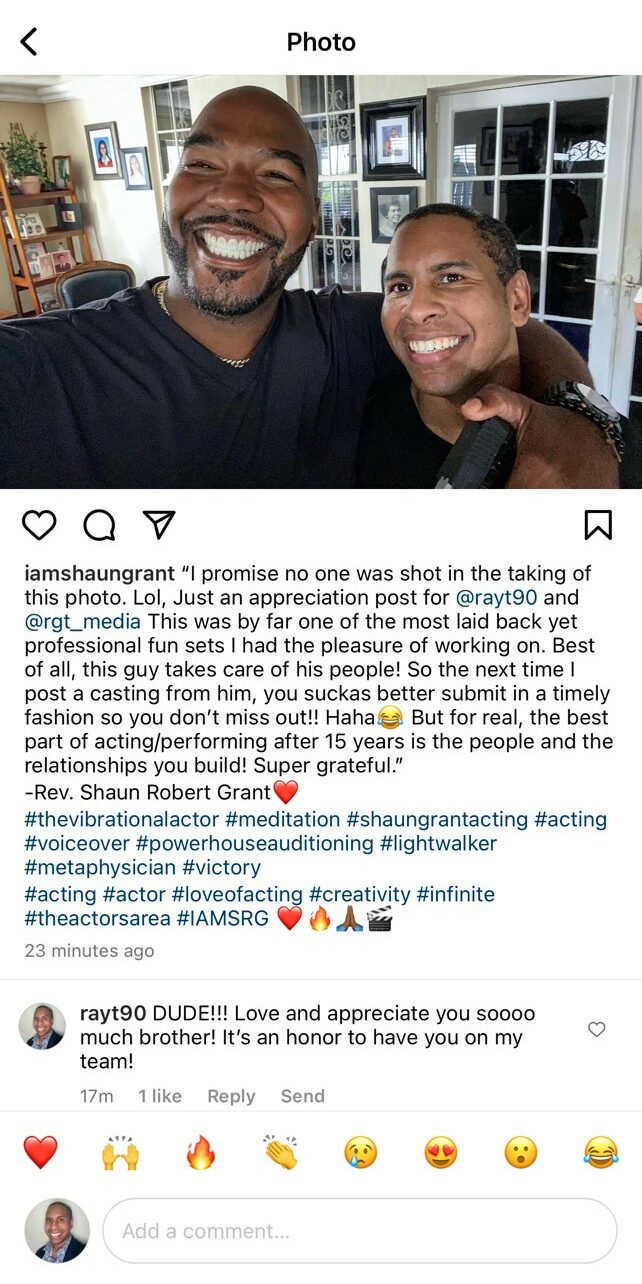The height and width of the screenshot is (1284, 642).
Task: Like rayt90's comment with small heart
Action: coord(597,1029)
